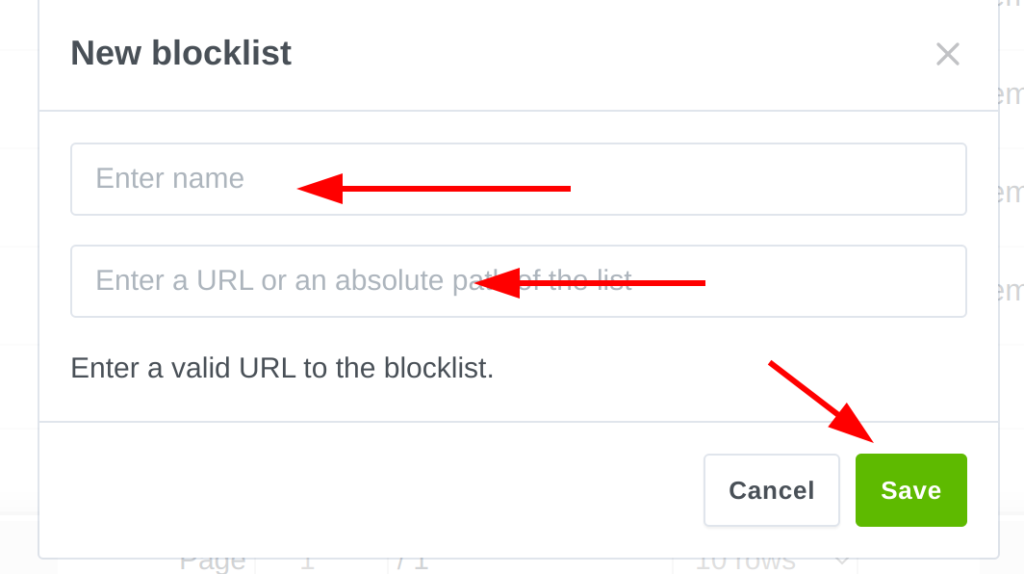1024x574 pixels.
Task: Click the rows-per-page chevron arrow
Action: click(842, 562)
